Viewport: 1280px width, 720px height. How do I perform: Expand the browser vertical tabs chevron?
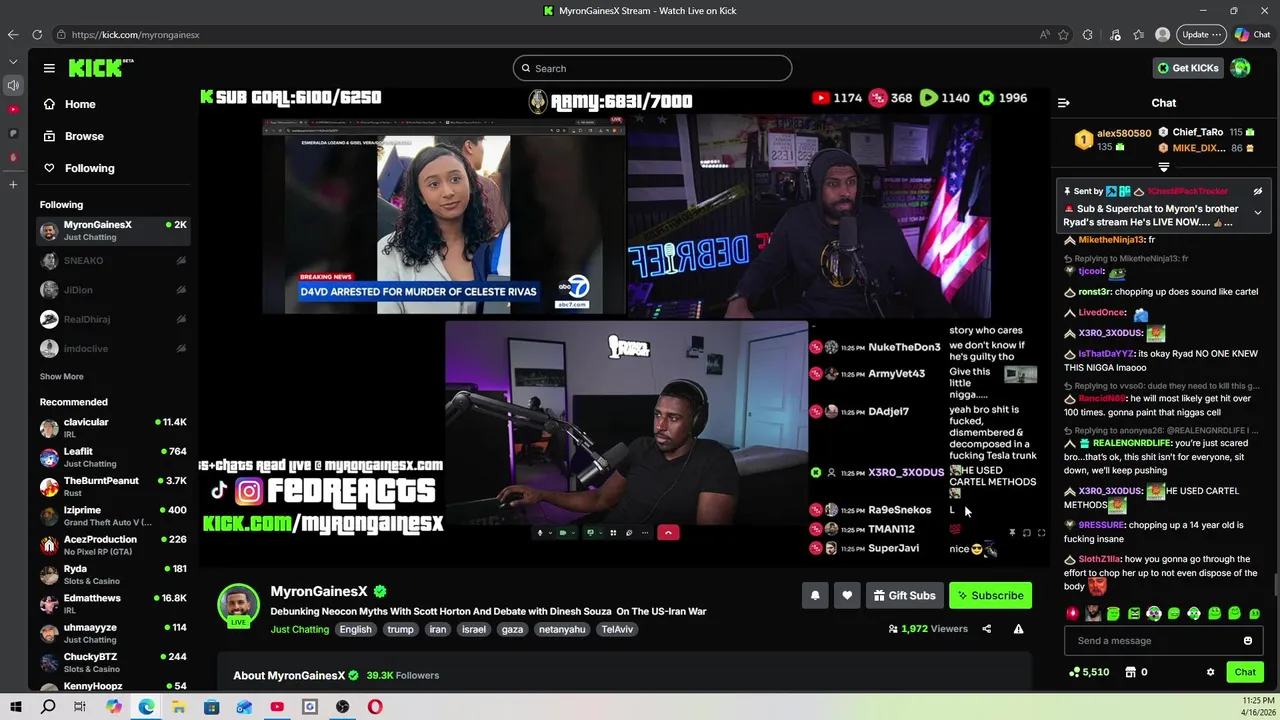pos(13,60)
